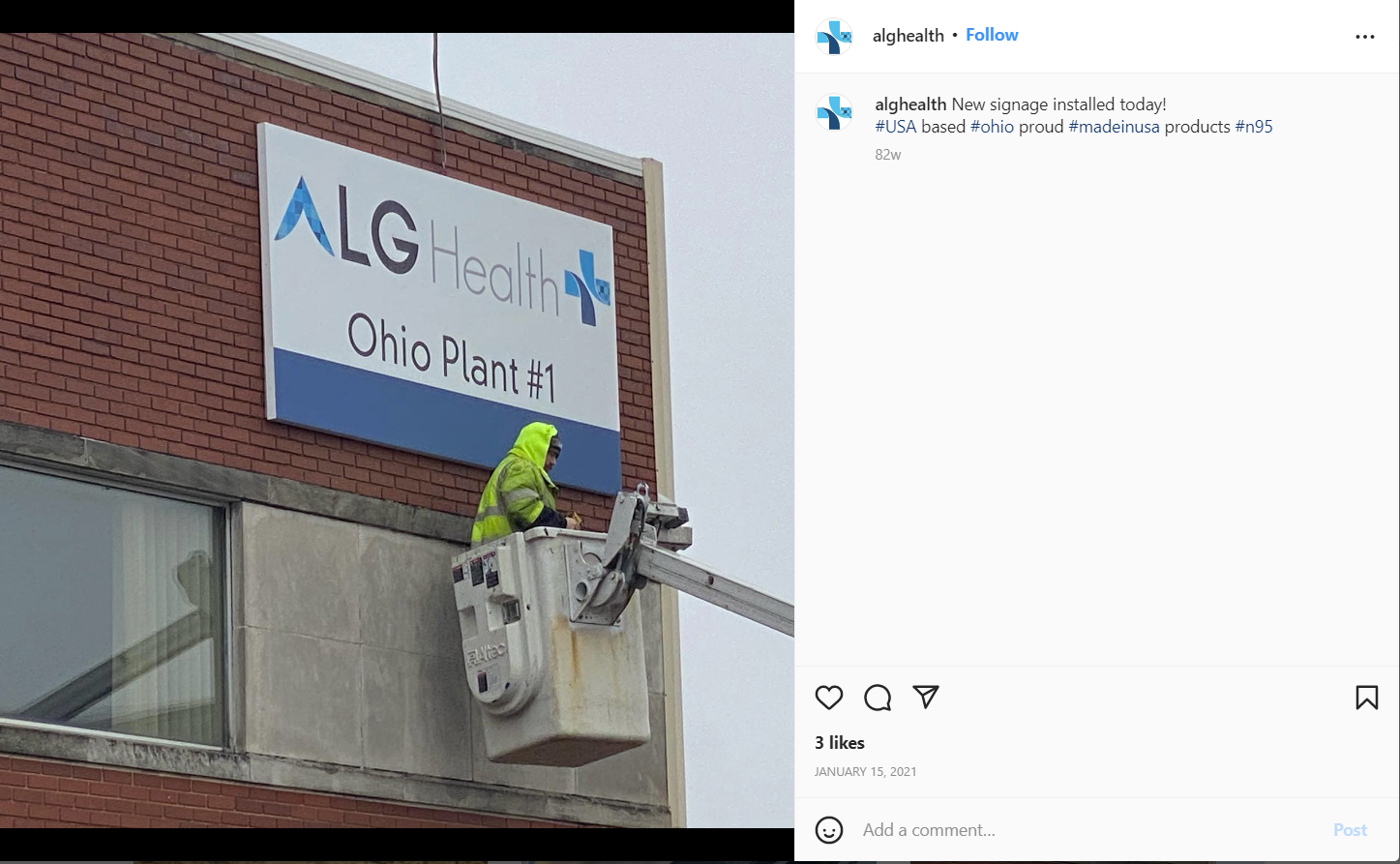Open comments via the speech bubble icon

click(x=878, y=698)
